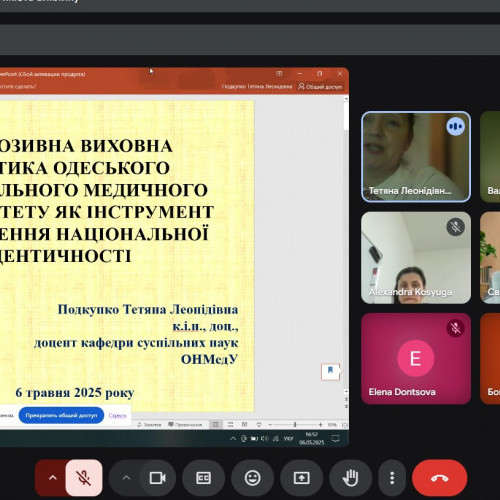Open Примечания in PowerPoint status bar
The image size is (500, 500).
[x=185, y=425]
